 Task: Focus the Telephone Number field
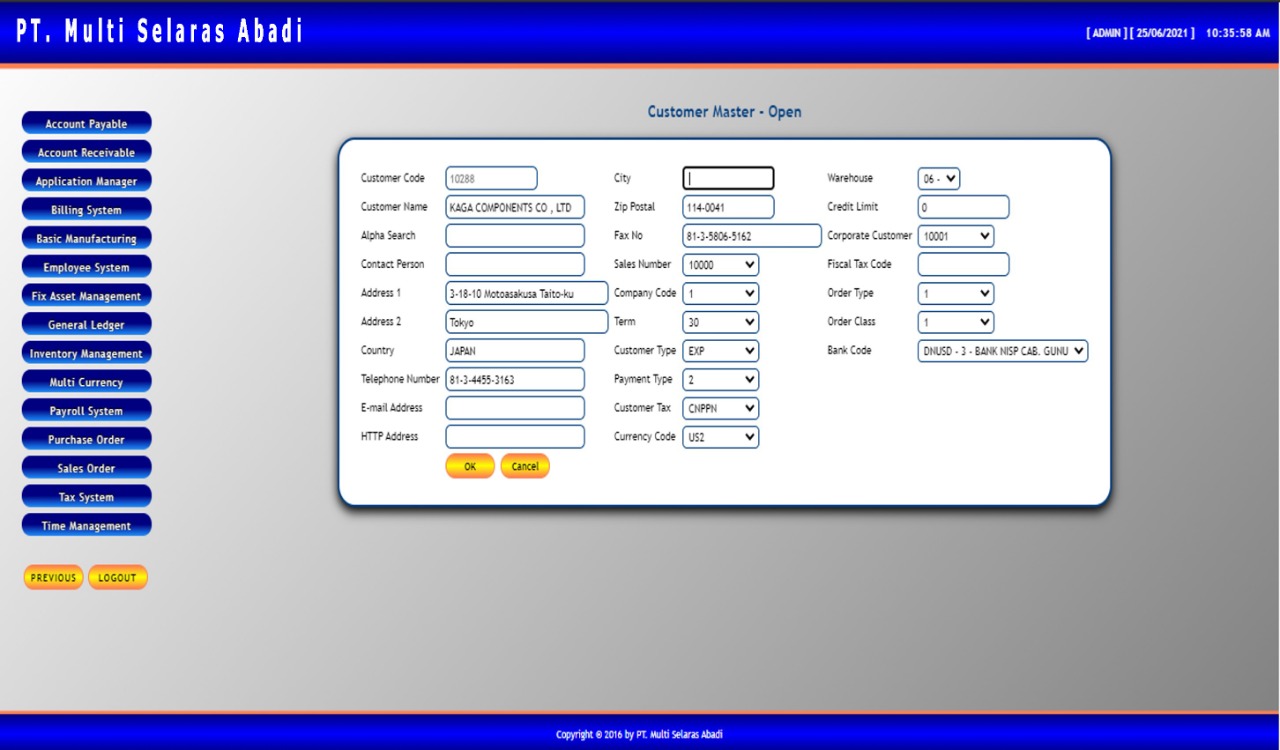click(515, 379)
